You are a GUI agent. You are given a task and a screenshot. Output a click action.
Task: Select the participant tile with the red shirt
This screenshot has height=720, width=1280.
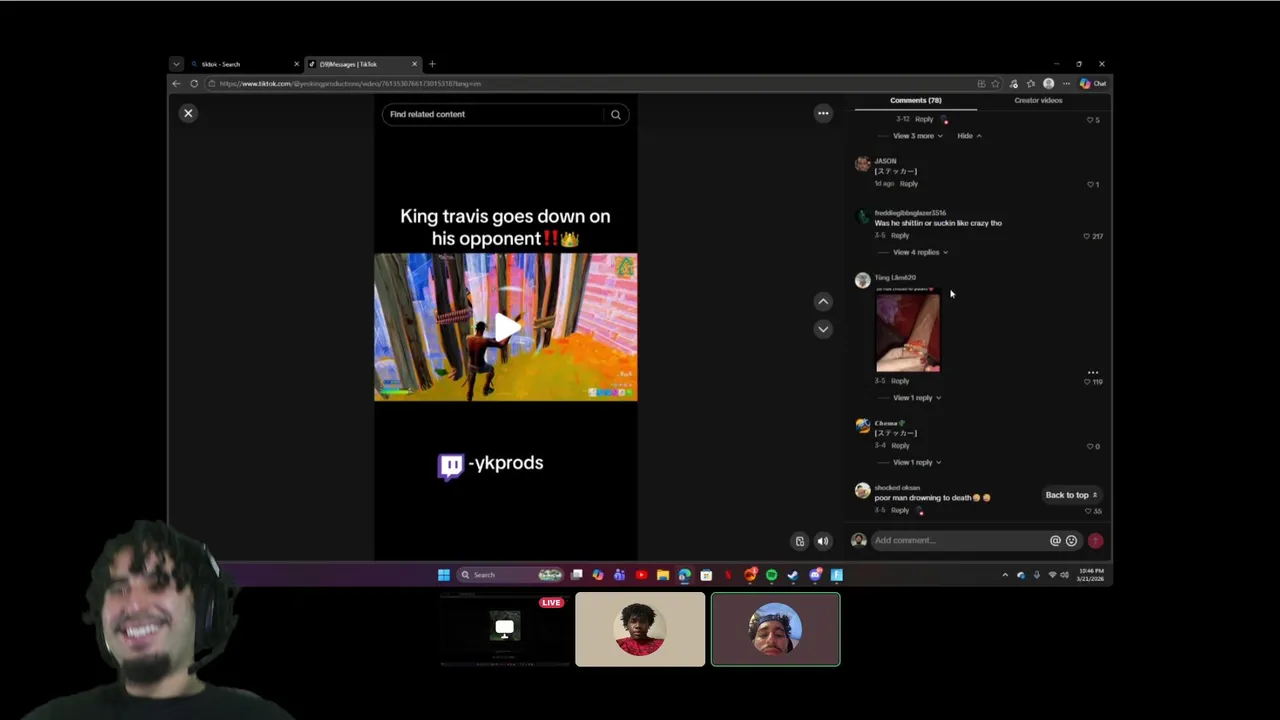point(640,629)
